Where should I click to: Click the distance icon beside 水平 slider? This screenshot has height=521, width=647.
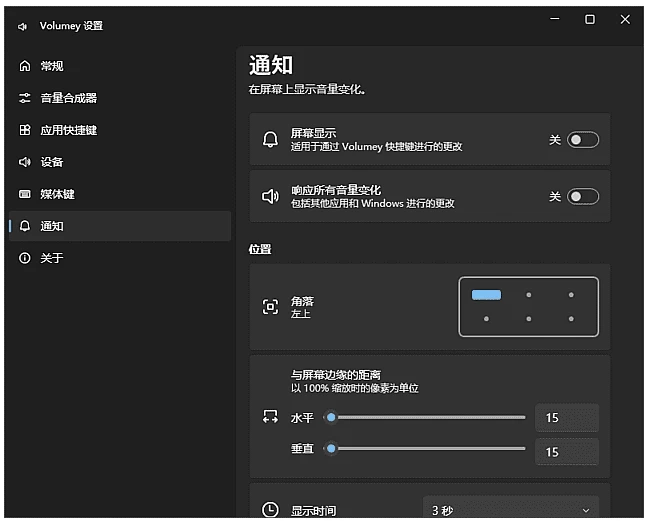(270, 417)
